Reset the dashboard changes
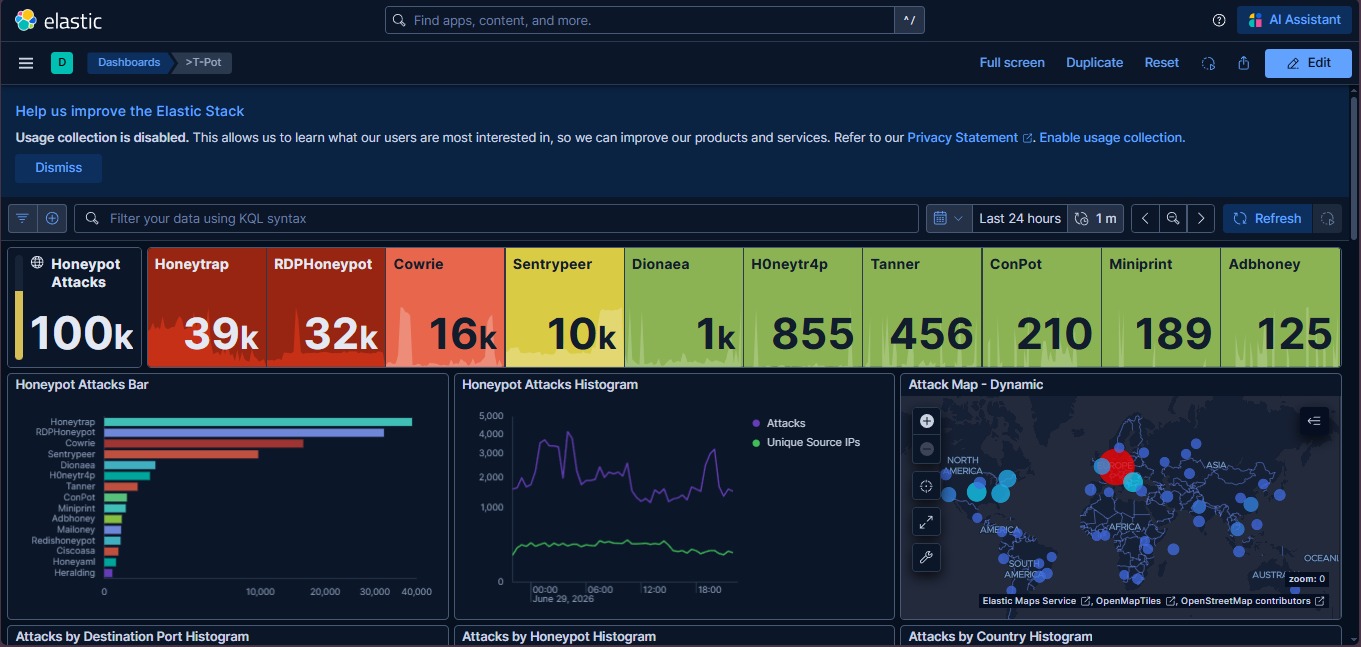Screen dimensions: 1361x647 coord(1162,63)
